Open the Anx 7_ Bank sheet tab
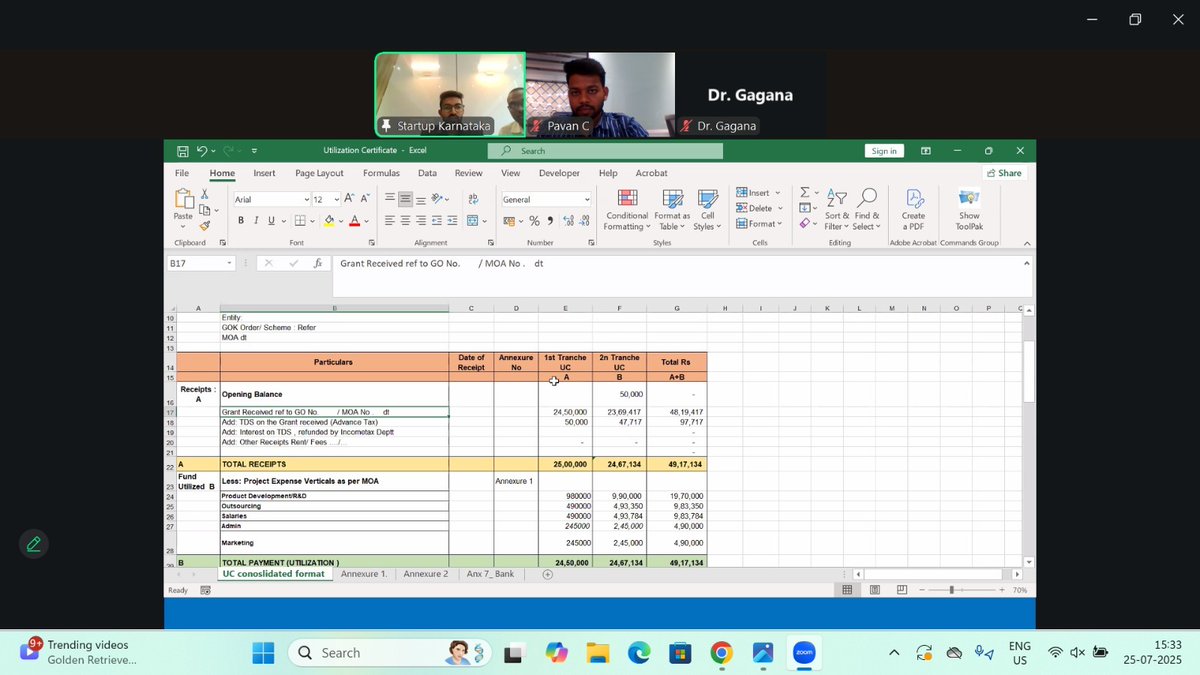Image resolution: width=1200 pixels, height=675 pixels. tap(490, 574)
